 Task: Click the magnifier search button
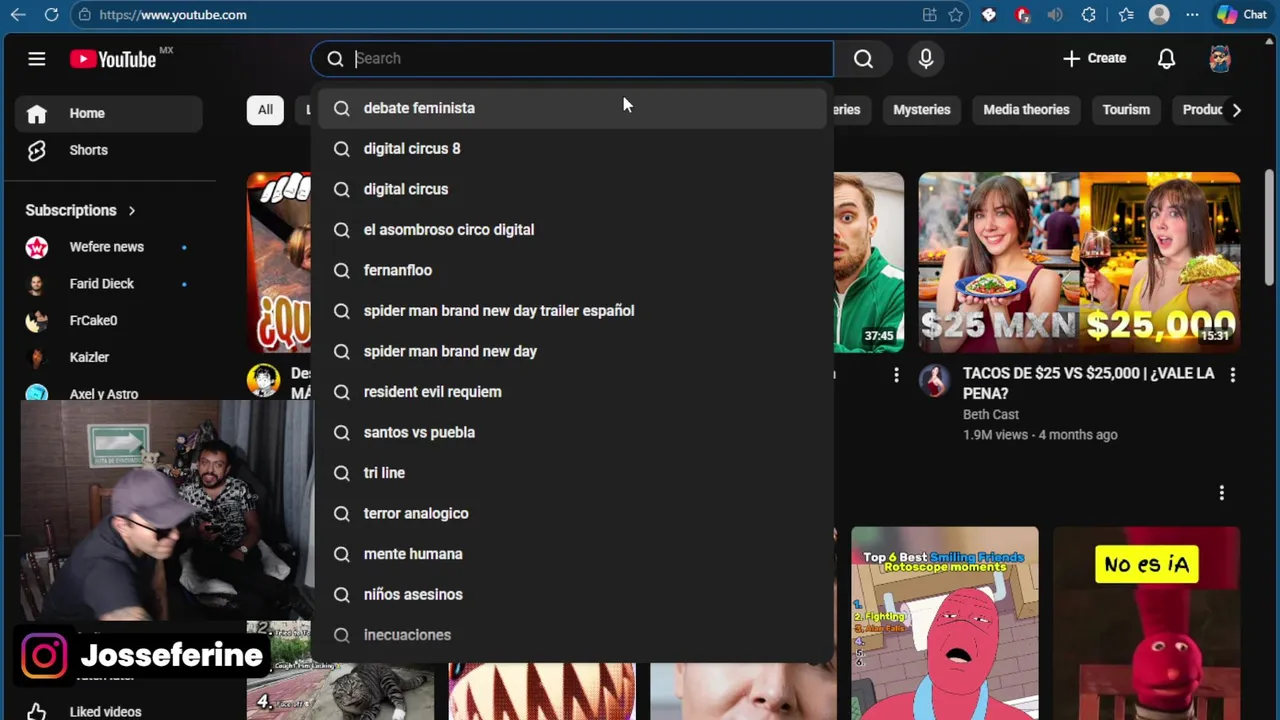863,59
